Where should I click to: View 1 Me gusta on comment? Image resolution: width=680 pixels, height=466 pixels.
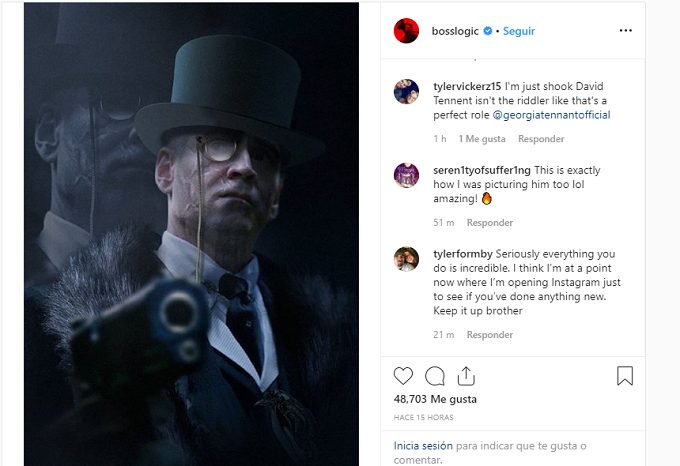482,139
